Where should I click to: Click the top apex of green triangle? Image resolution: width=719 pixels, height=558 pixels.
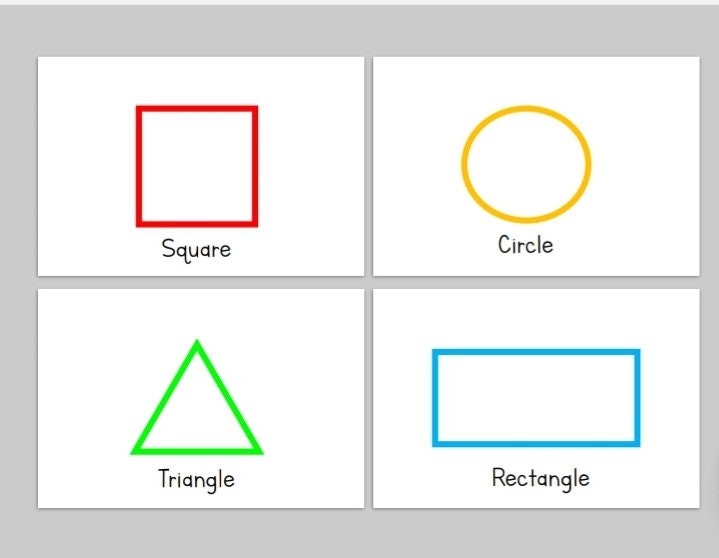(x=197, y=343)
